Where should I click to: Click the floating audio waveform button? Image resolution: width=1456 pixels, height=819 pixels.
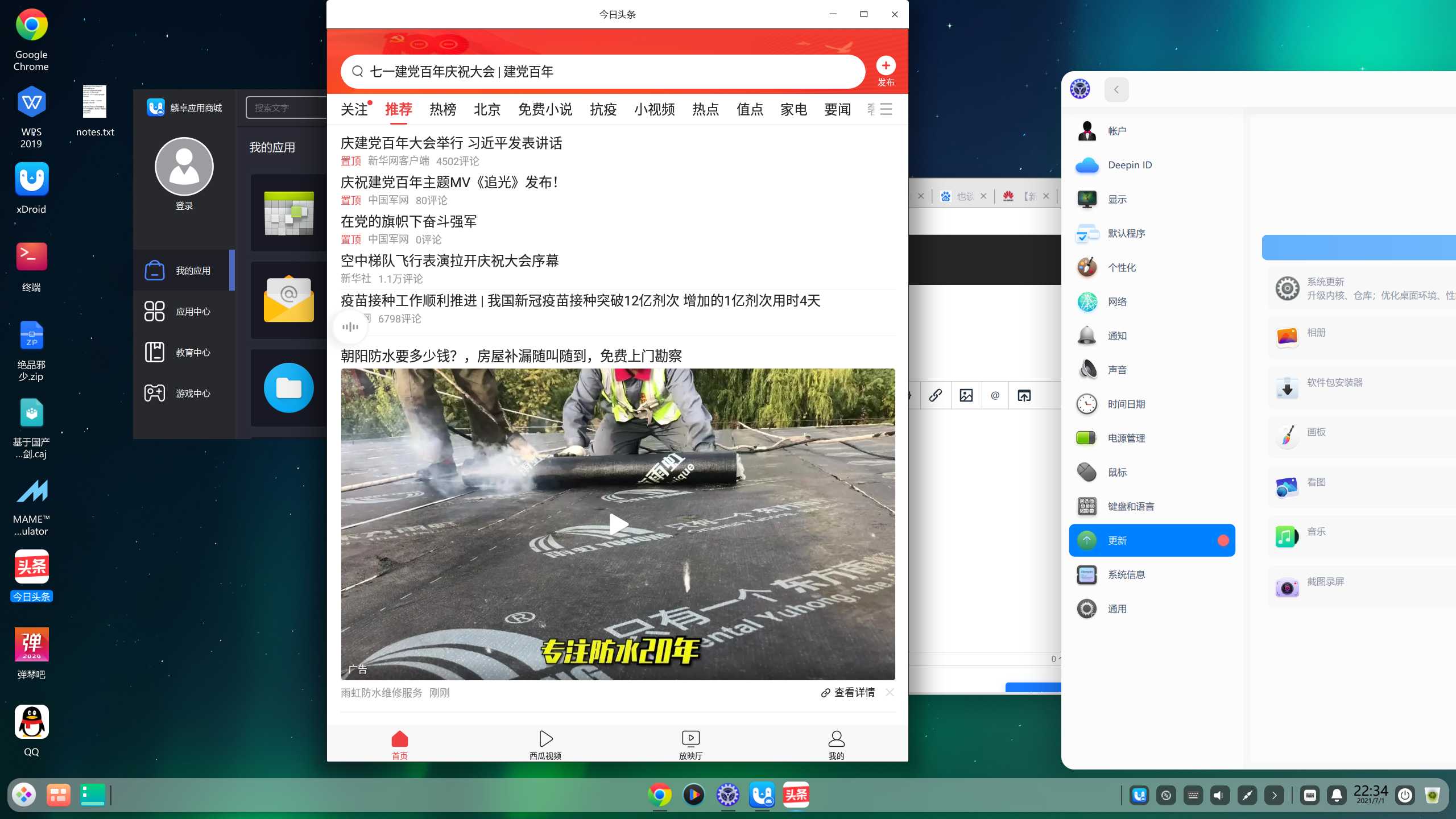pos(350,326)
